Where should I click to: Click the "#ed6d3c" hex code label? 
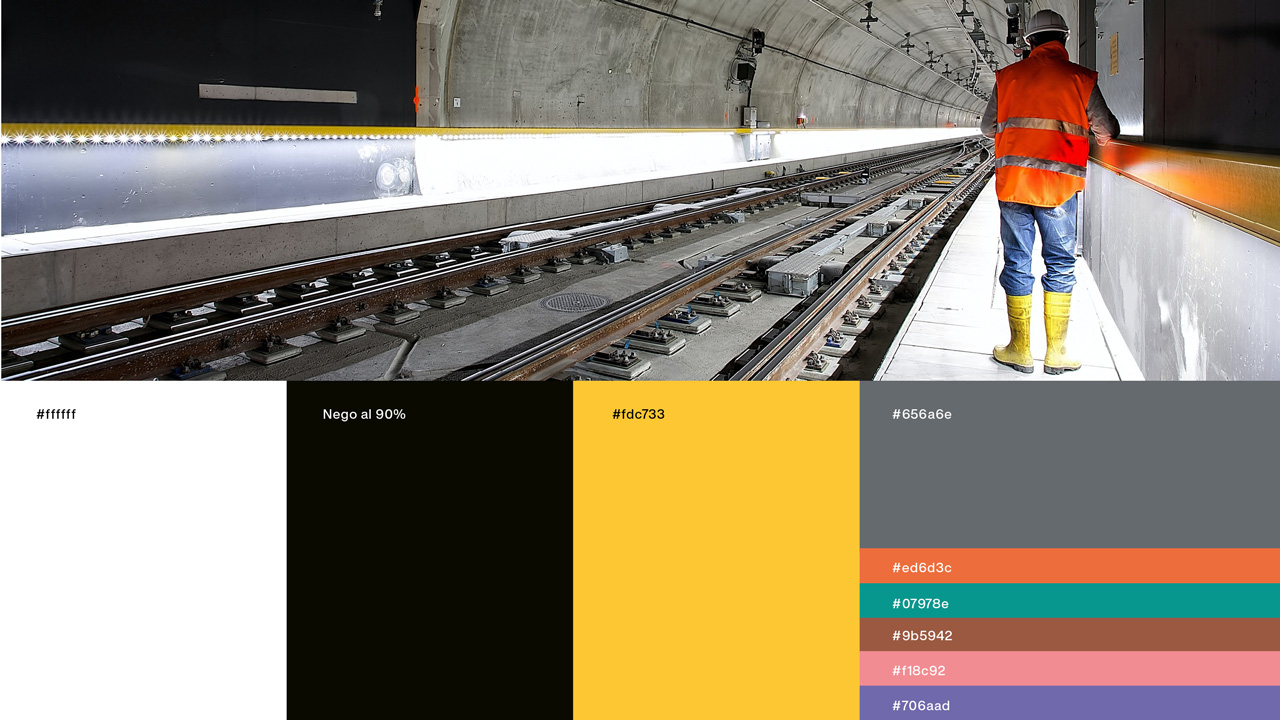click(921, 568)
